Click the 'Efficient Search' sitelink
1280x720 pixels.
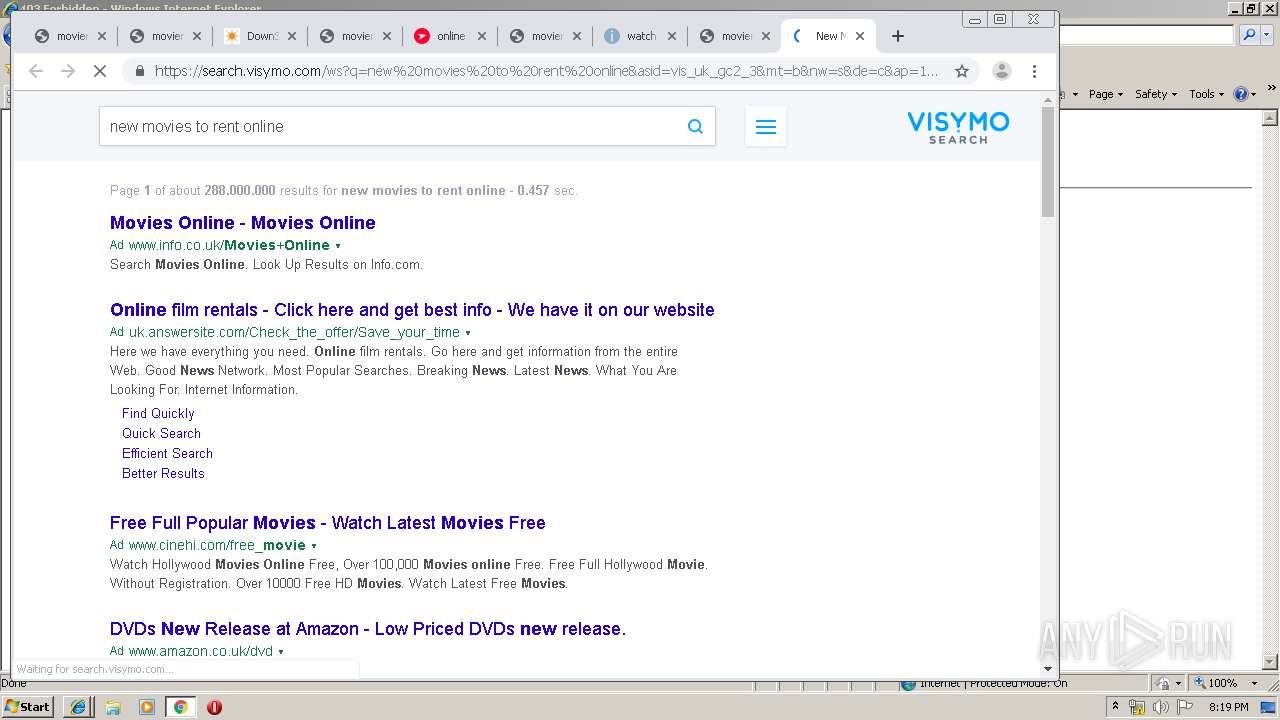[x=167, y=453]
